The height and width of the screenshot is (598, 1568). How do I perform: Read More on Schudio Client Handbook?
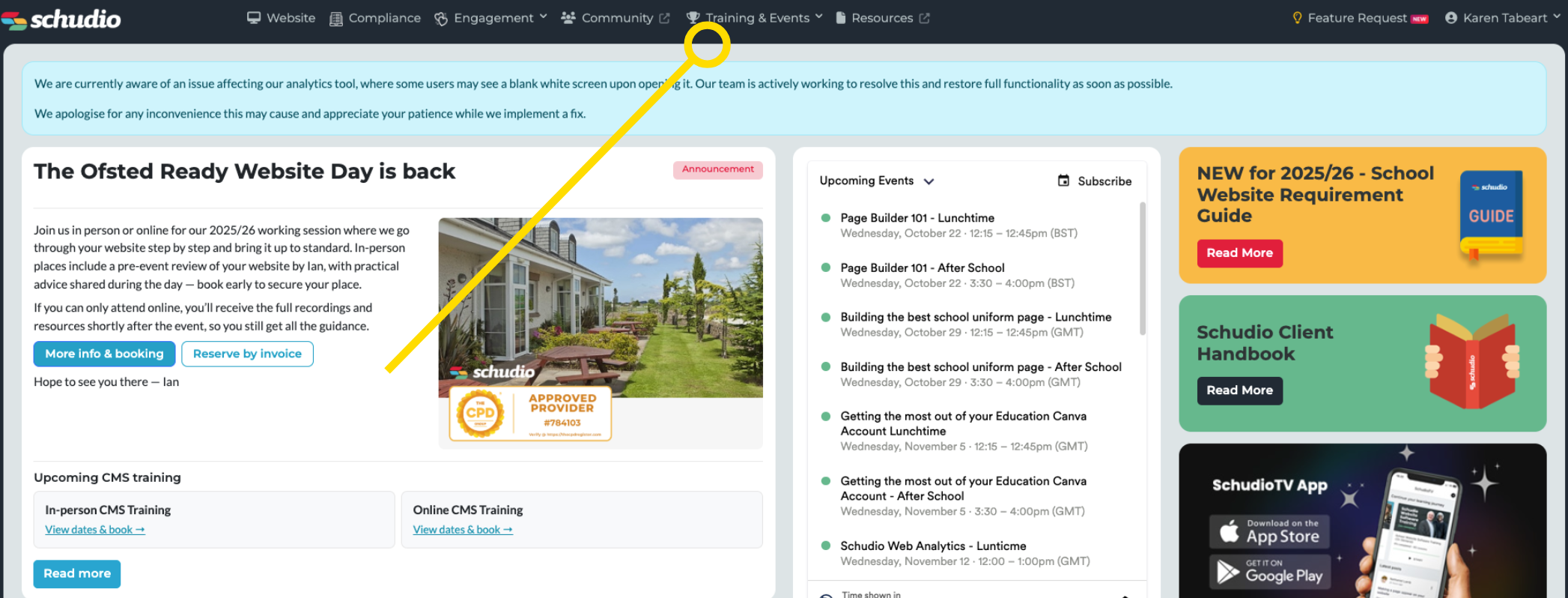[x=1239, y=390]
